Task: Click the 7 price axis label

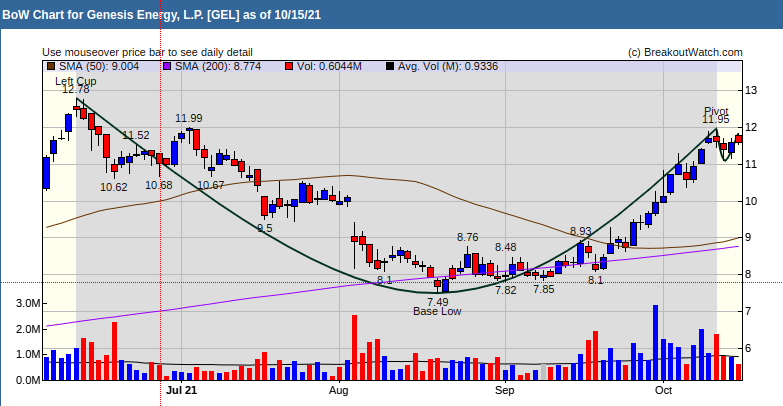Action: tap(748, 311)
